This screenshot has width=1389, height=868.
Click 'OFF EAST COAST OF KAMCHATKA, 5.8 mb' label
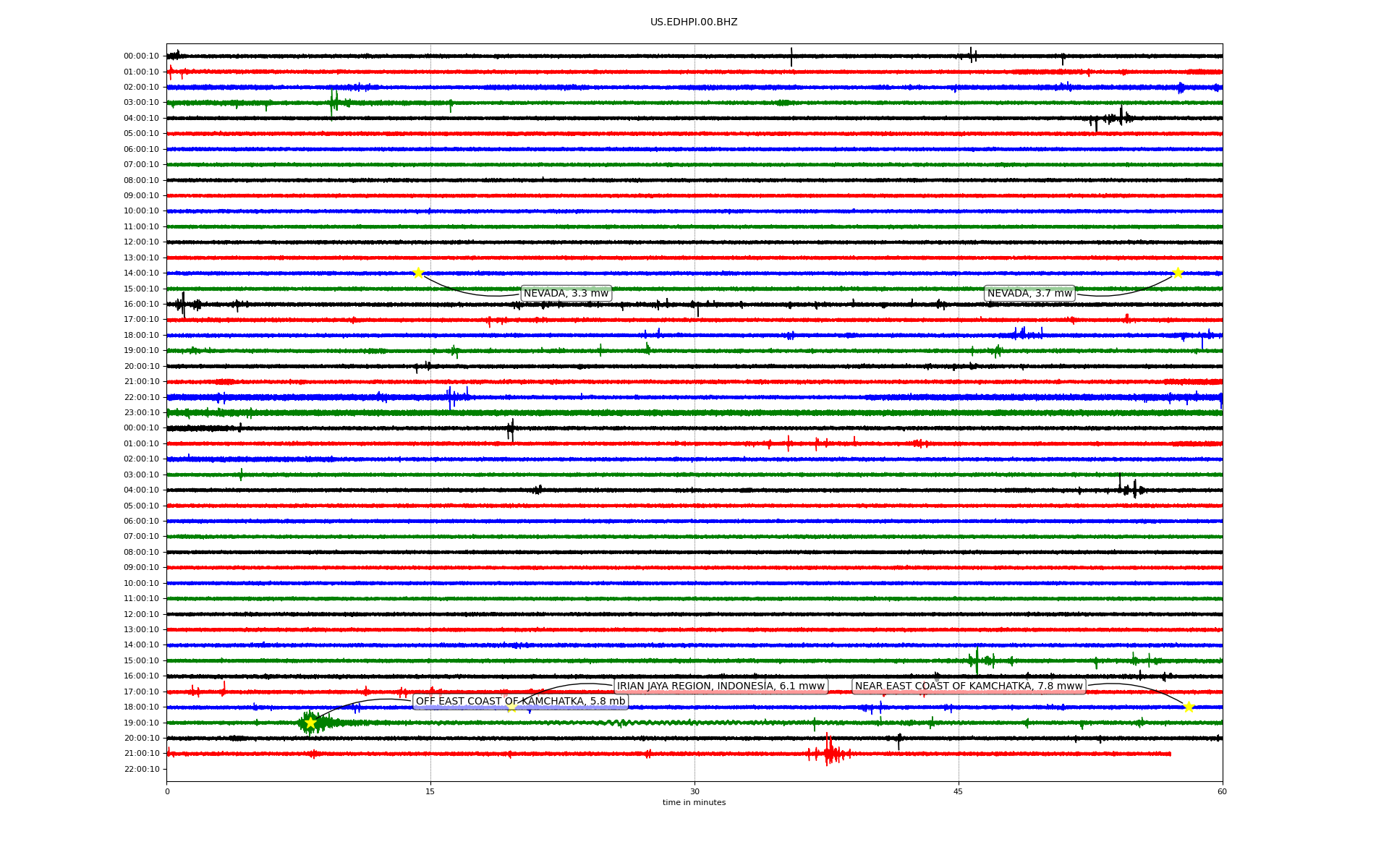coord(520,701)
